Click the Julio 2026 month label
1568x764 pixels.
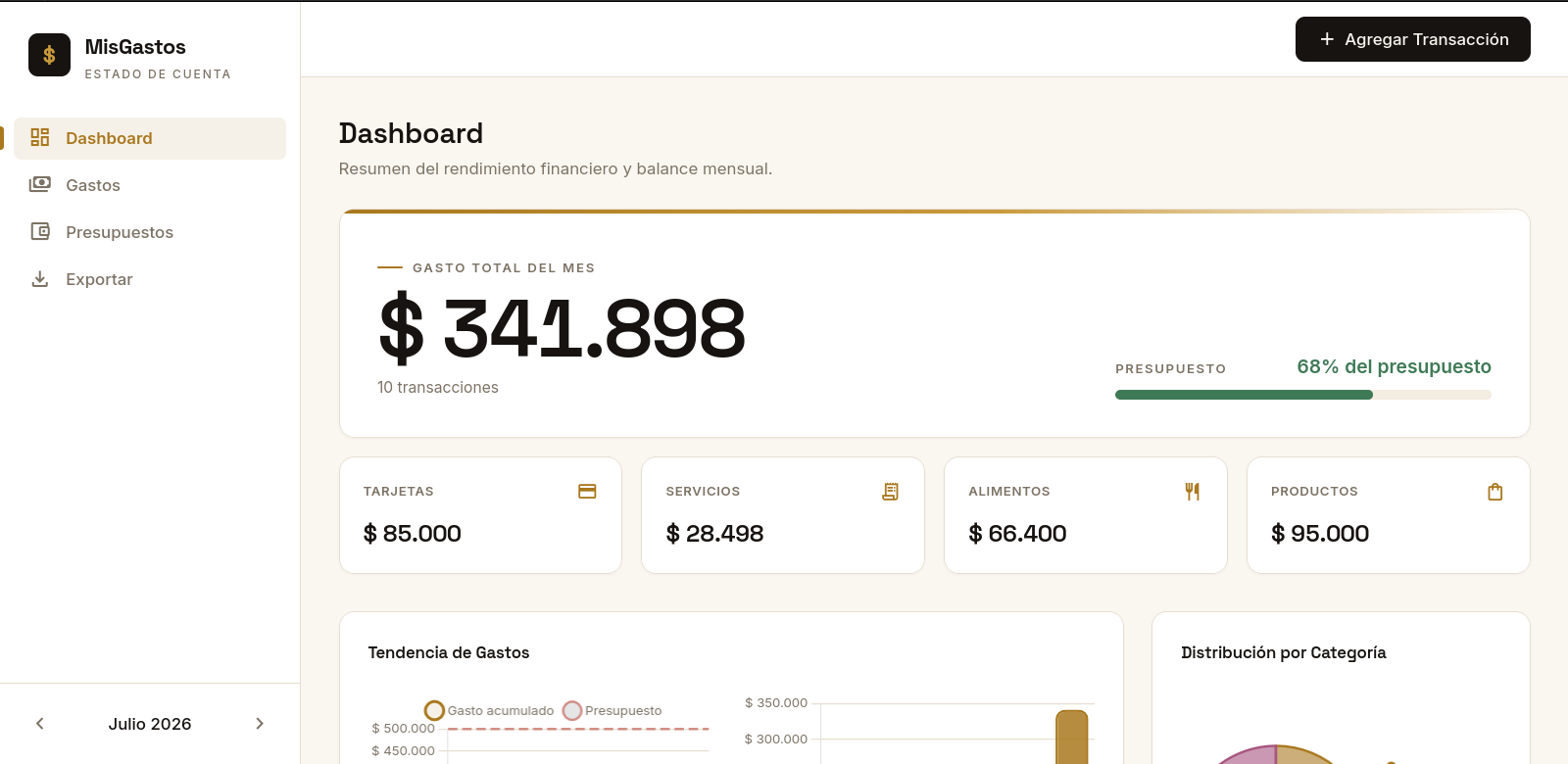click(x=150, y=724)
